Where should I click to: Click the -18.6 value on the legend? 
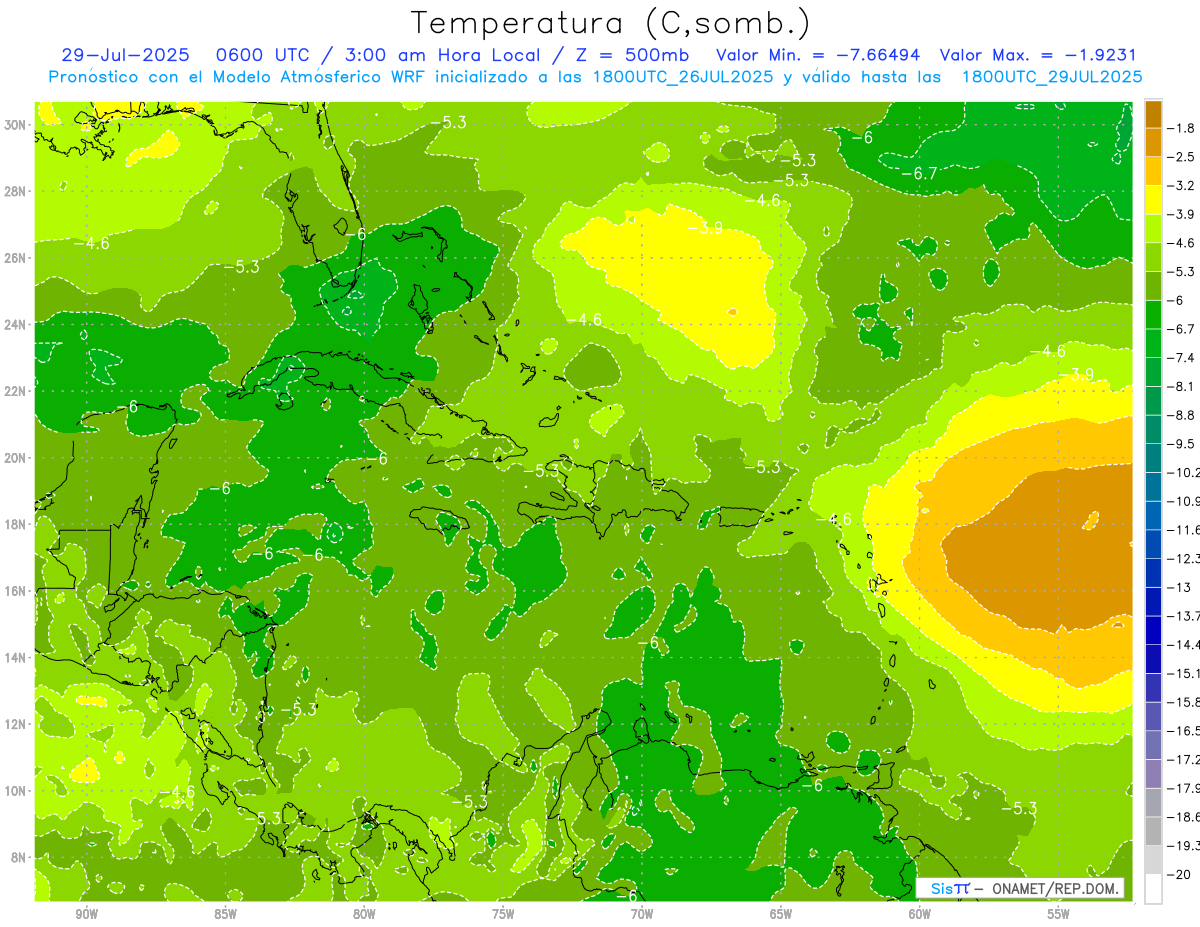tap(1183, 816)
